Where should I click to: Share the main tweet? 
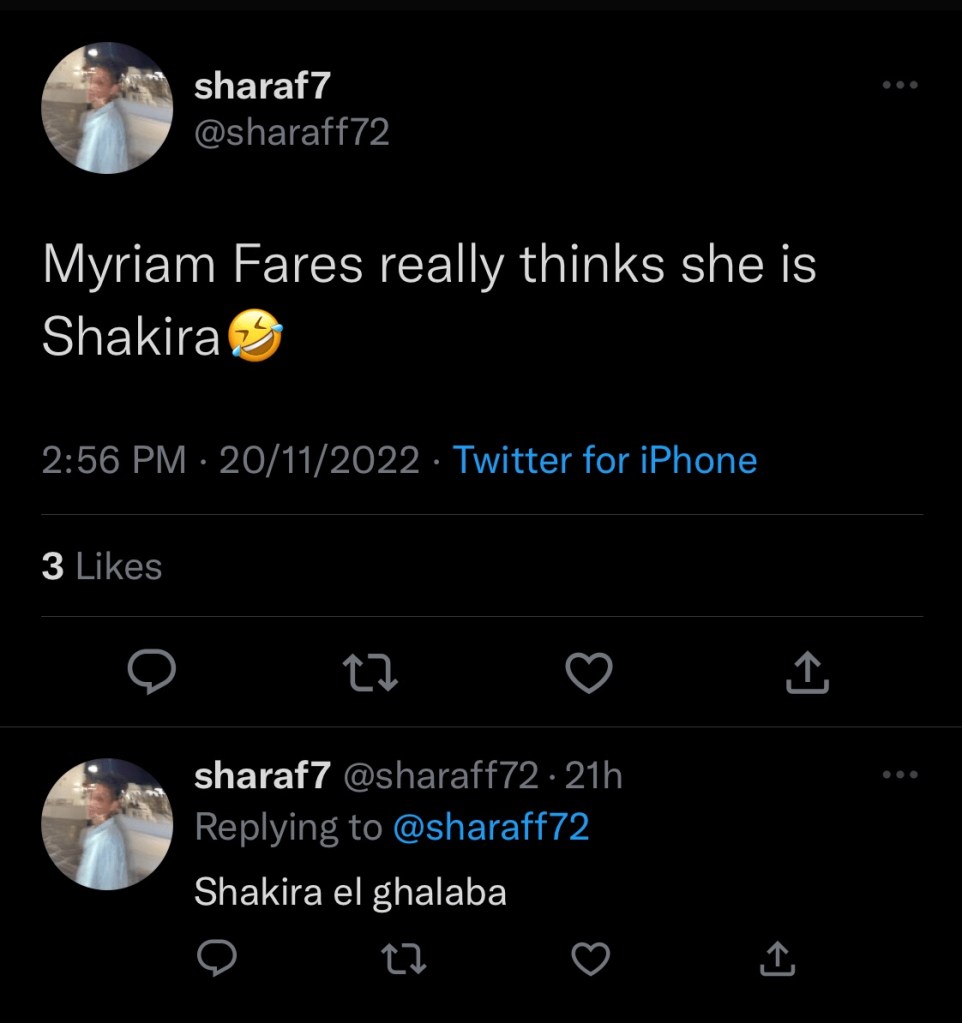[809, 673]
